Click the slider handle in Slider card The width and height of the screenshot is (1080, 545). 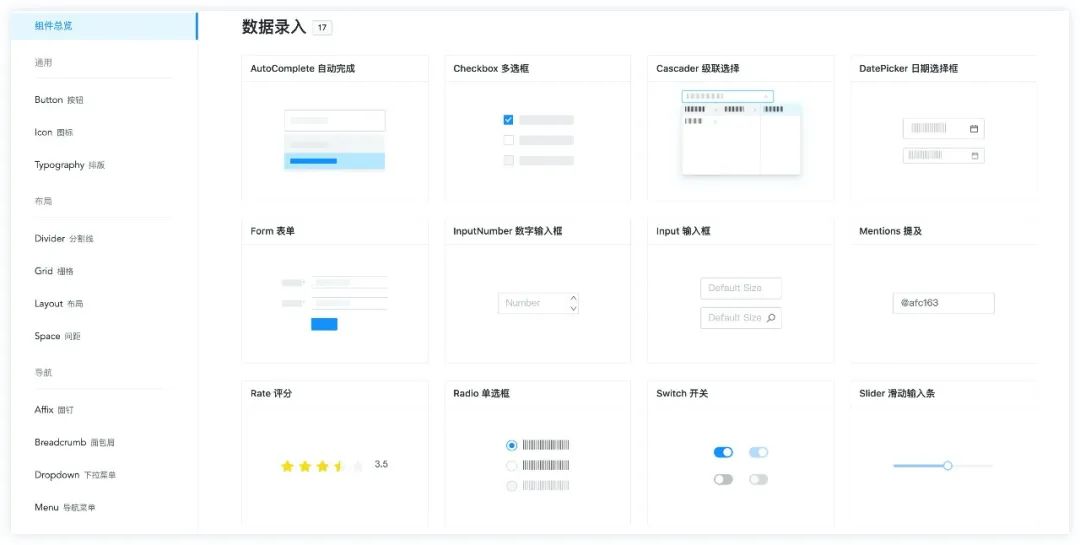pyautogui.click(x=948, y=465)
